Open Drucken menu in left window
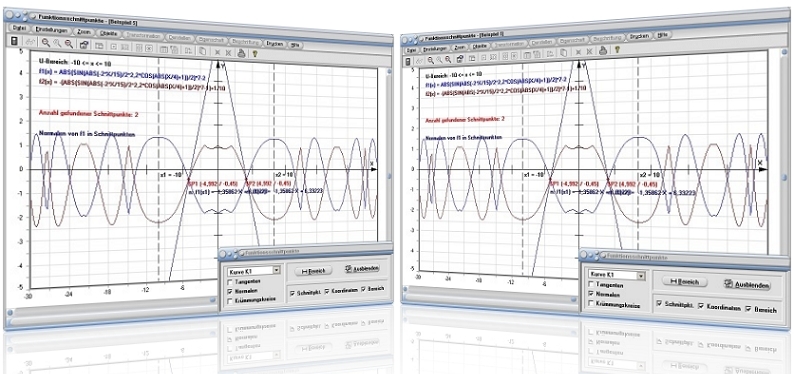 (274, 44)
